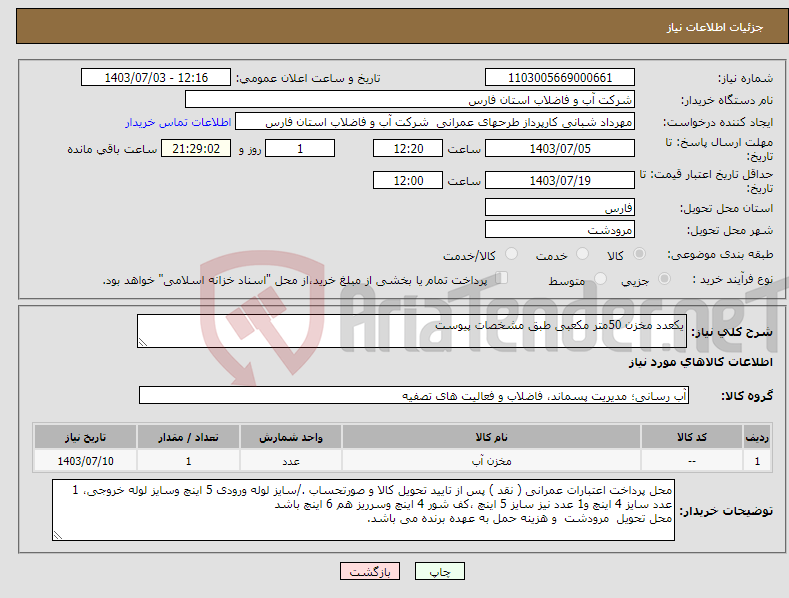This screenshot has height=598, width=789.
Task: Click the remaining days field showing 1
Action: (300, 148)
